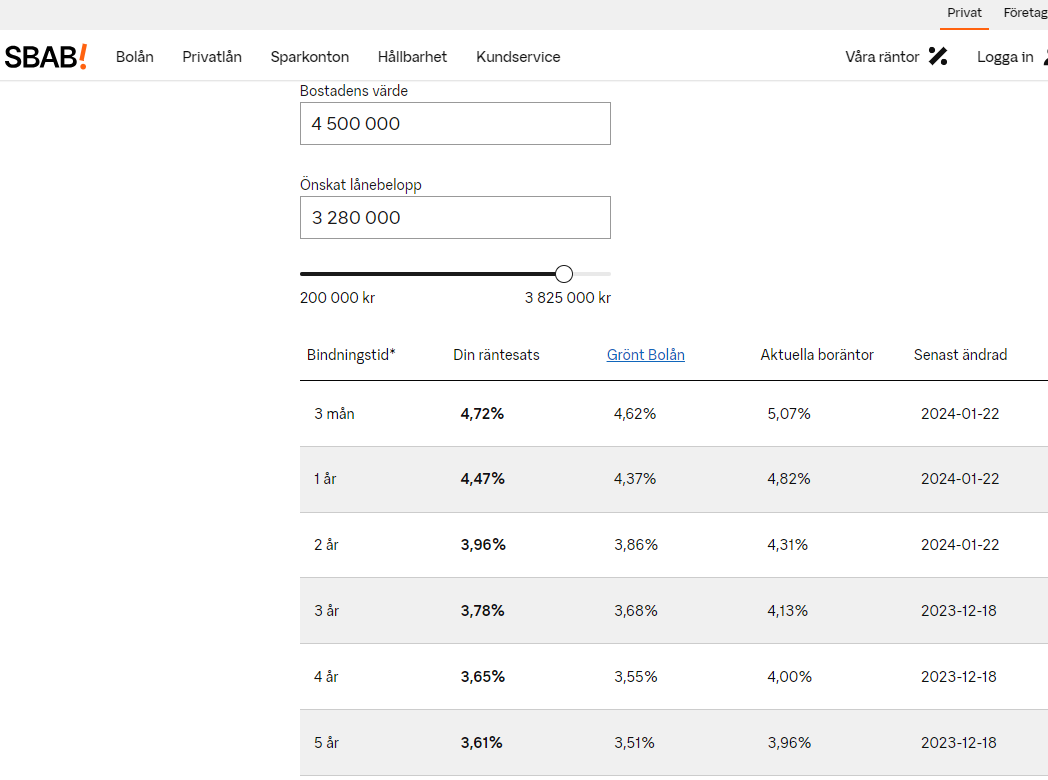The width and height of the screenshot is (1048, 780).
Task: Select the 1 år row label
Action: point(325,479)
